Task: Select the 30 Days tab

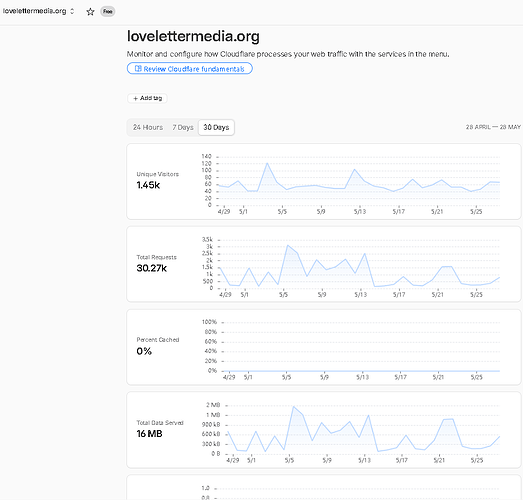Action: point(216,127)
